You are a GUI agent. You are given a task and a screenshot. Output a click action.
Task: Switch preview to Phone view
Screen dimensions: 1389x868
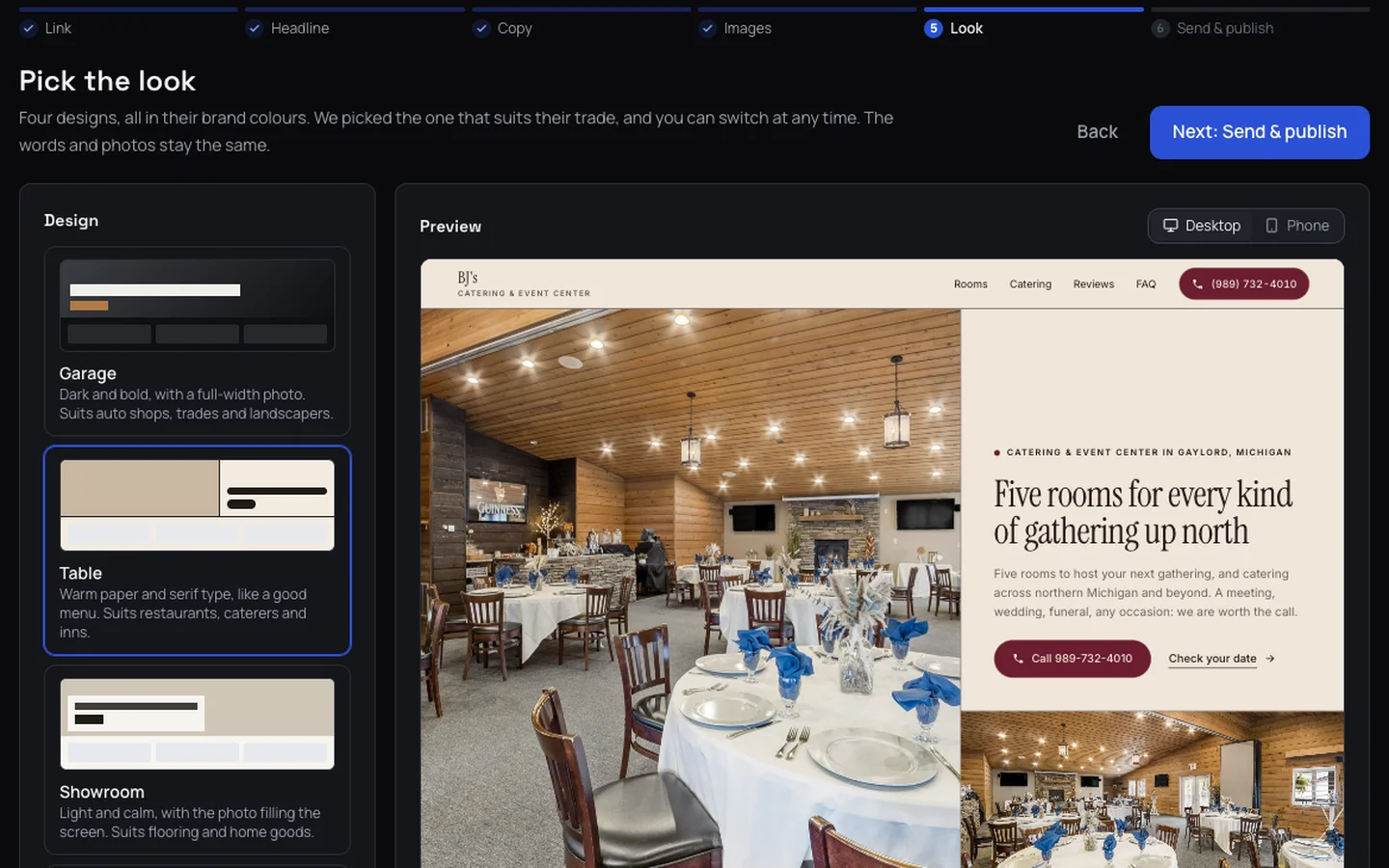1297,226
